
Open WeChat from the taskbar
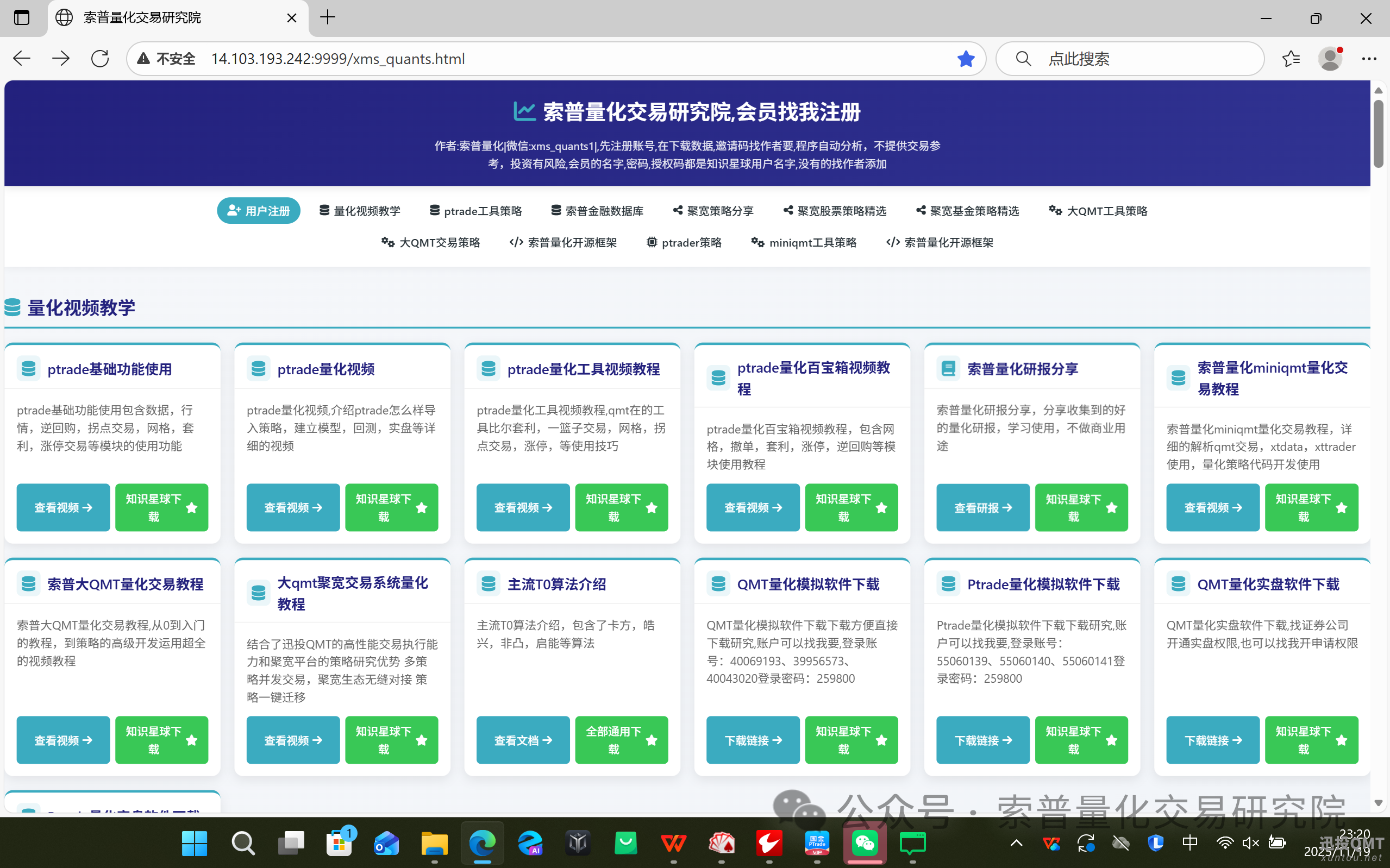click(x=865, y=844)
